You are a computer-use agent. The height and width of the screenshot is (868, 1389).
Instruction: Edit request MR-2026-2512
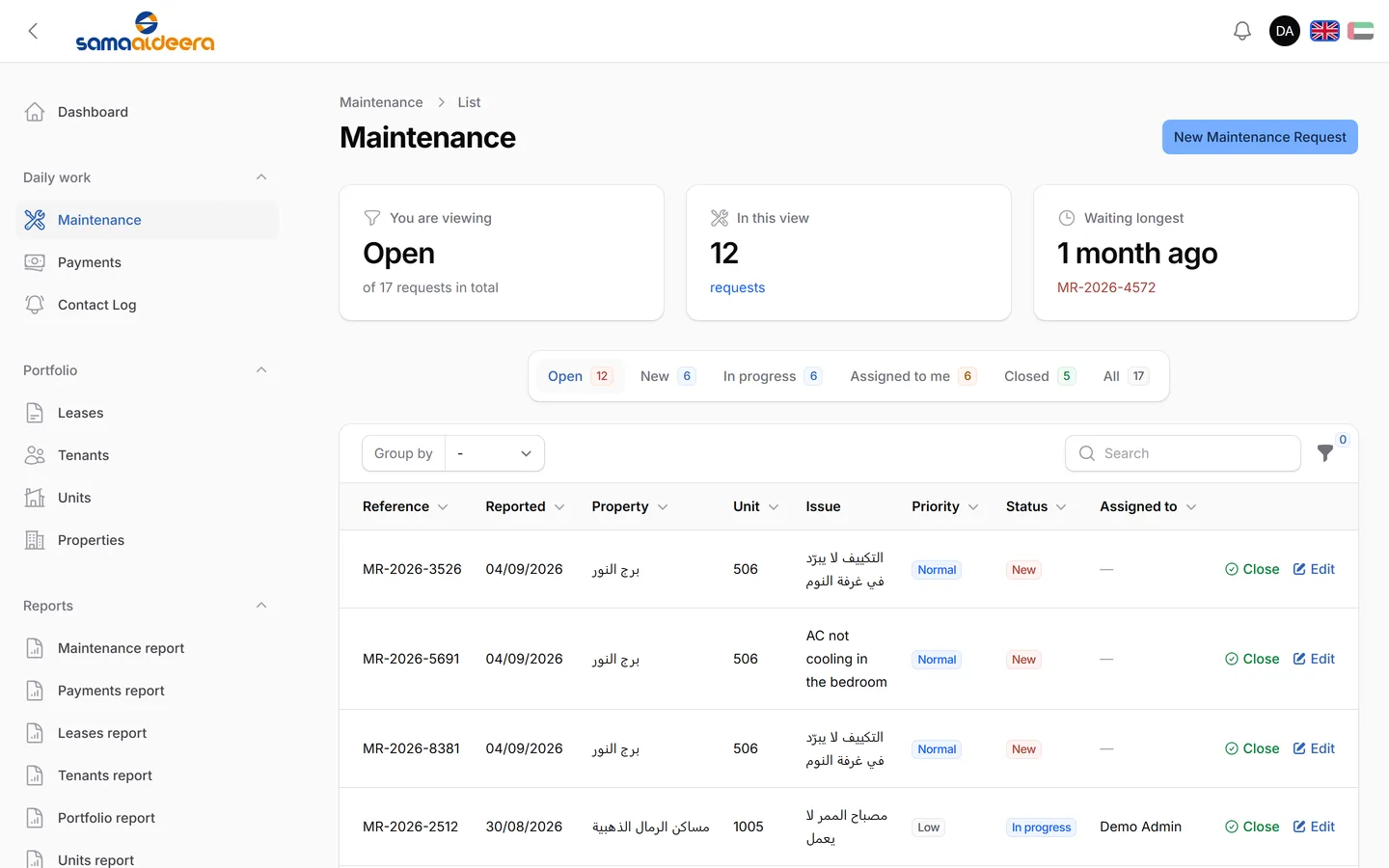(1314, 827)
